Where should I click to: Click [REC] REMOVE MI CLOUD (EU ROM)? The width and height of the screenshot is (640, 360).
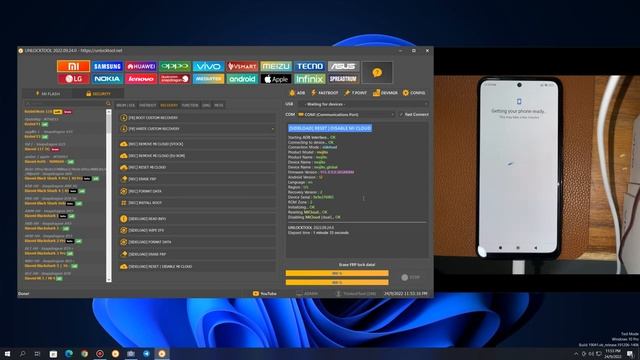tap(198, 156)
